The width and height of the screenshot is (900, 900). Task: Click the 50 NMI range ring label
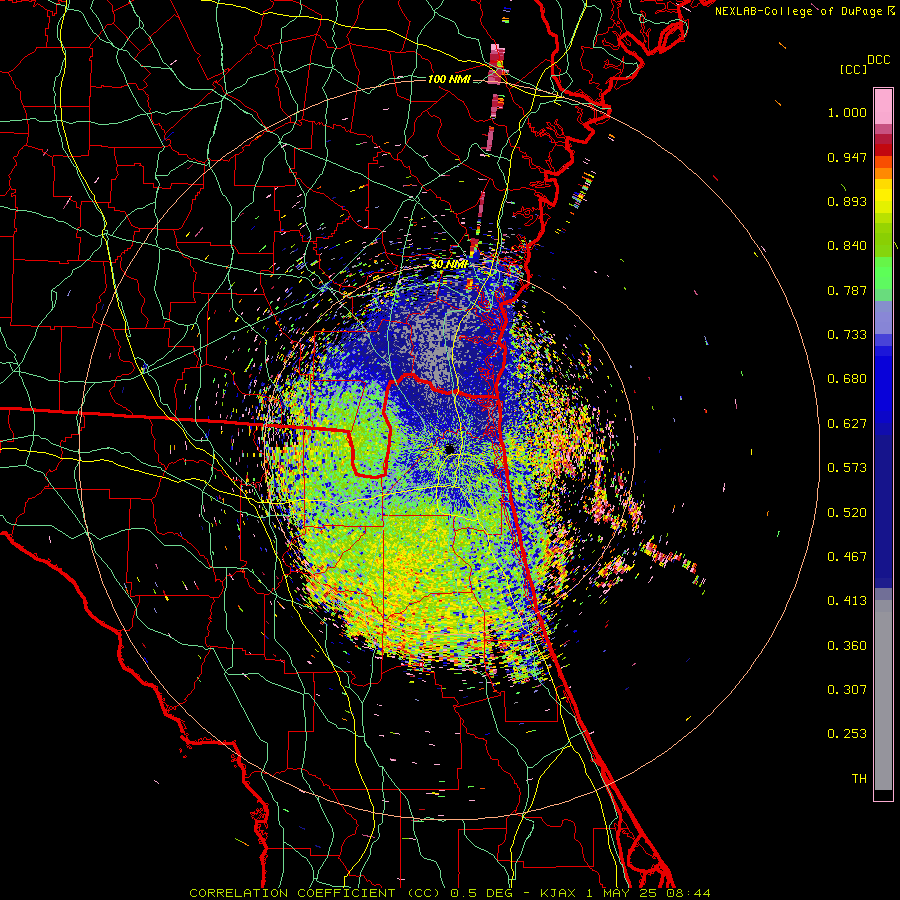click(449, 264)
